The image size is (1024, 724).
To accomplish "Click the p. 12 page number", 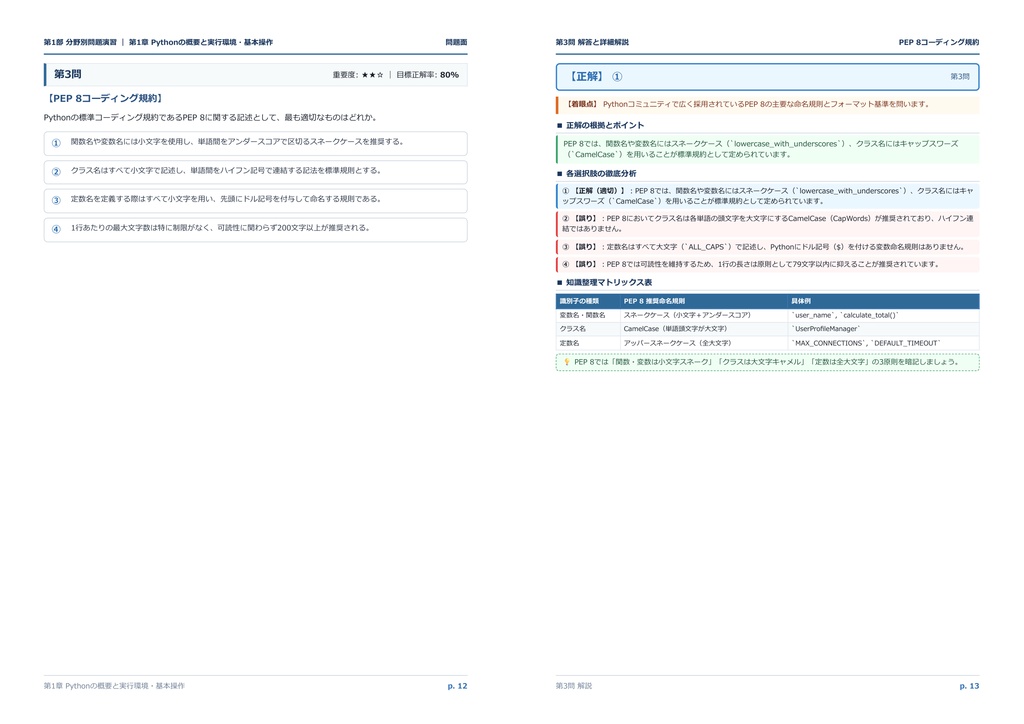I will [x=457, y=686].
